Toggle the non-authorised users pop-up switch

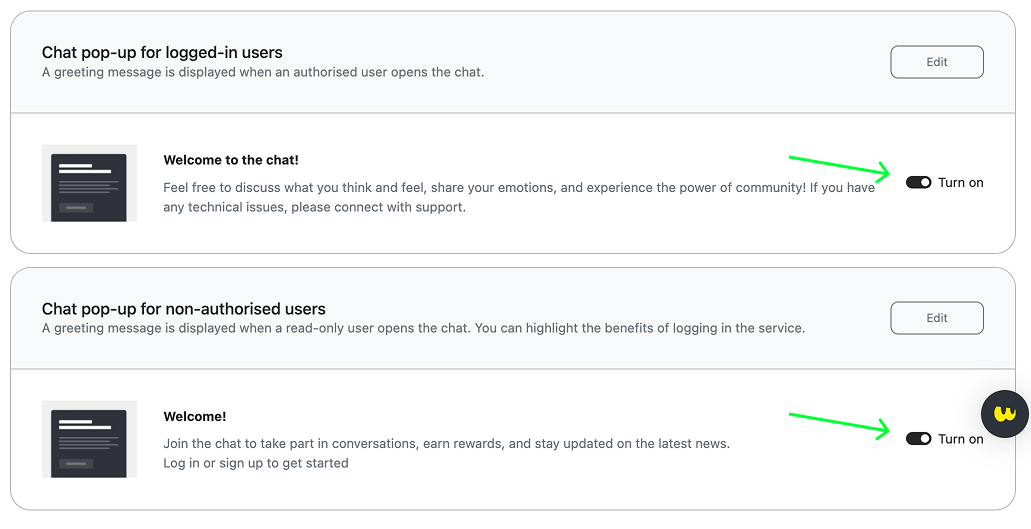pos(918,439)
